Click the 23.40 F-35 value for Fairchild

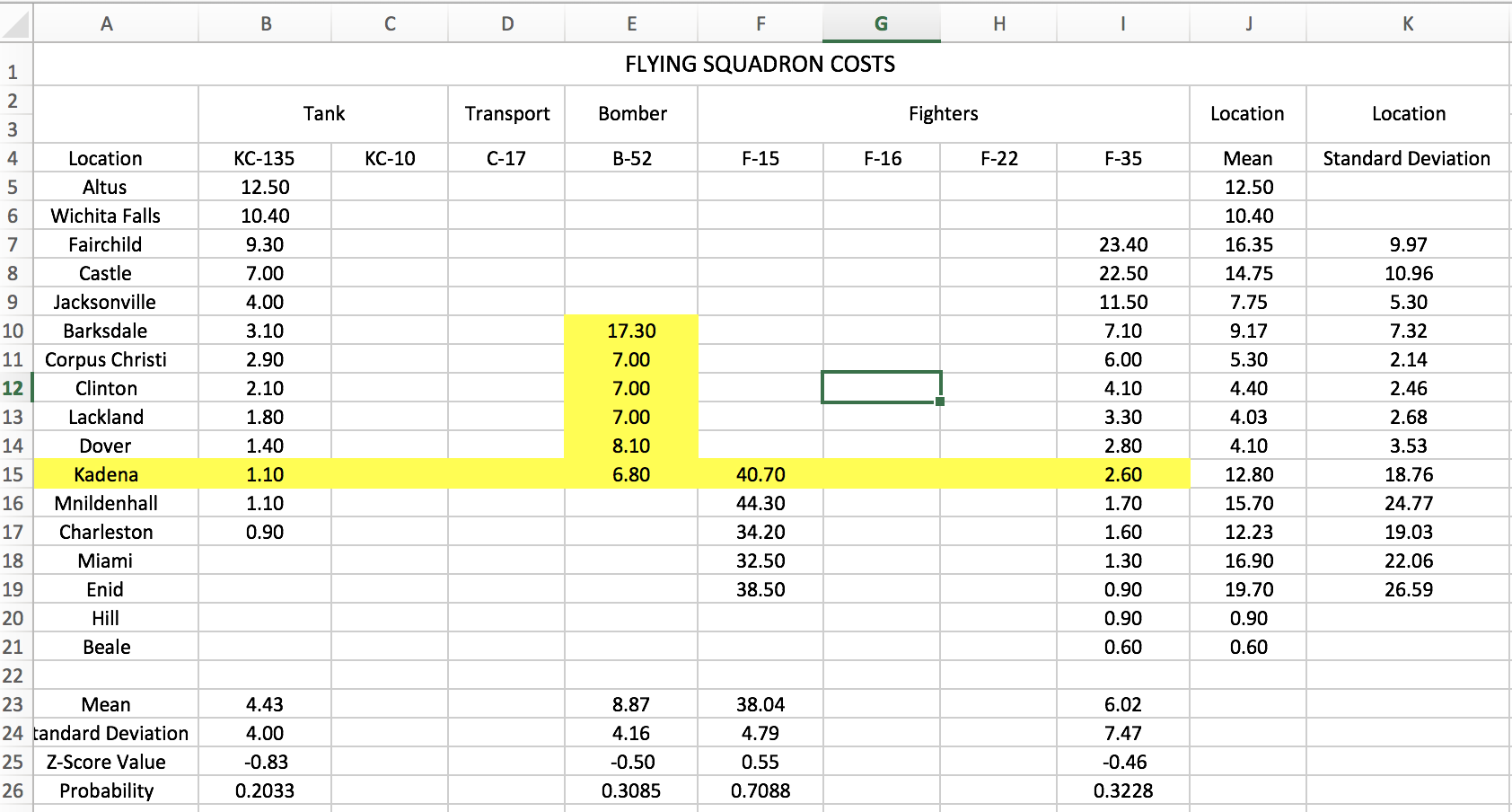click(1123, 244)
